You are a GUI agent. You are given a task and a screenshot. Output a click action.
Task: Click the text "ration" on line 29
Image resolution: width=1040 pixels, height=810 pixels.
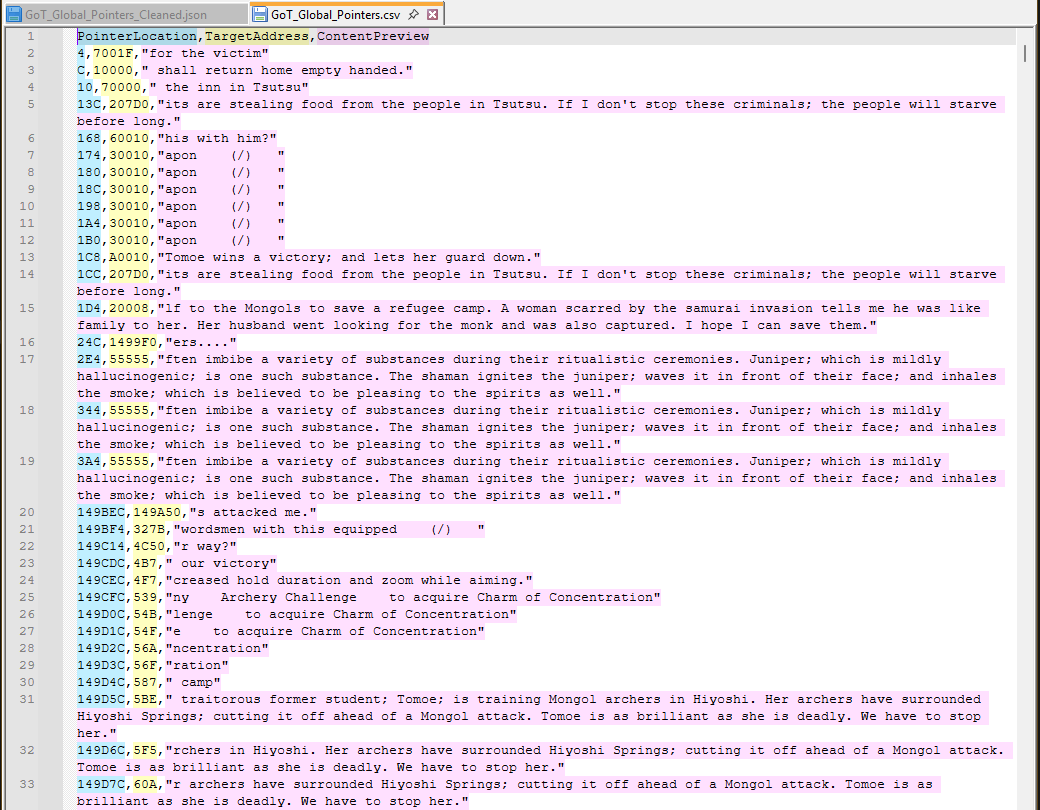[x=197, y=665]
